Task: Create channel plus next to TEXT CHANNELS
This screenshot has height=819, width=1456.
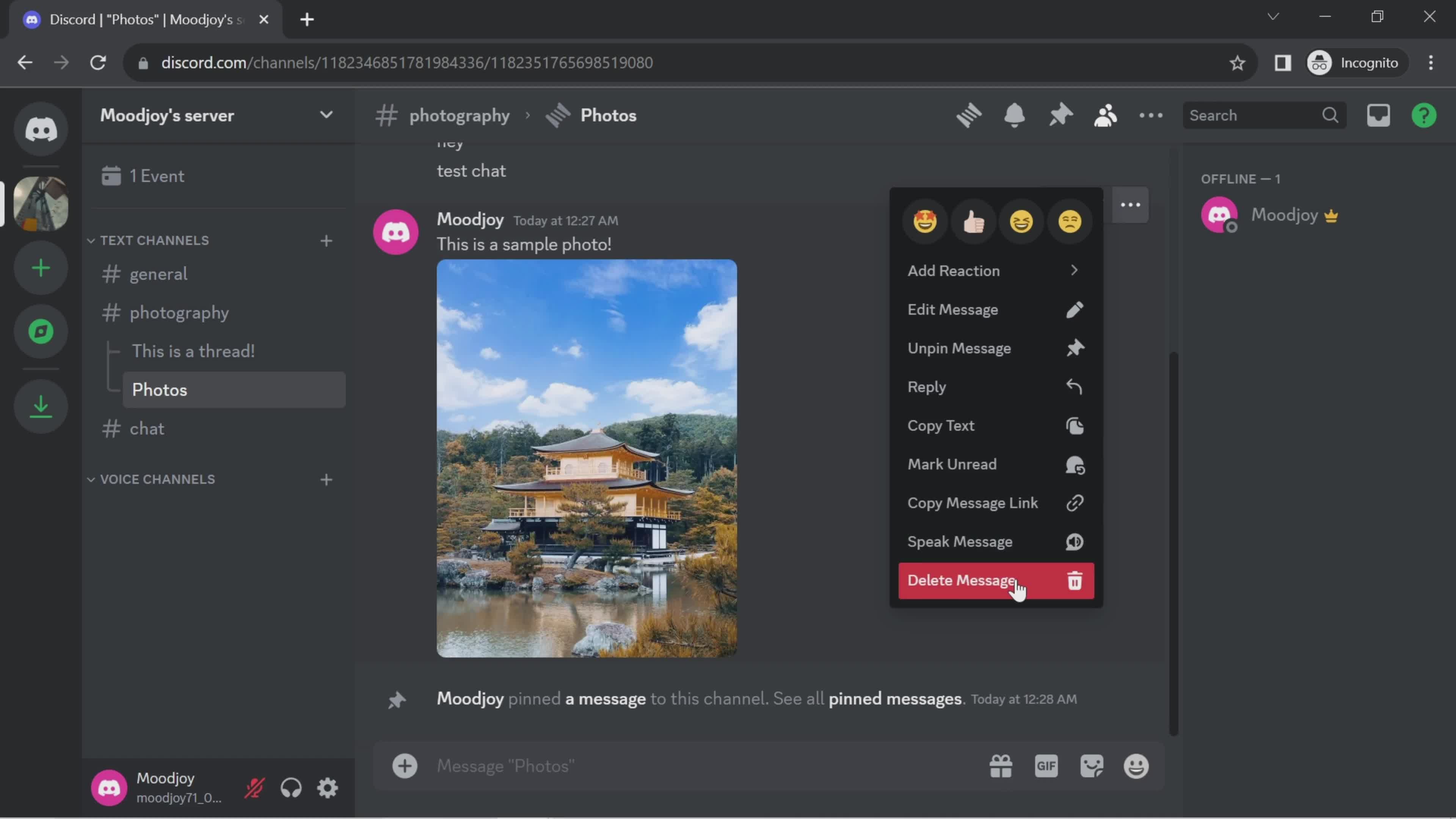Action: click(326, 242)
